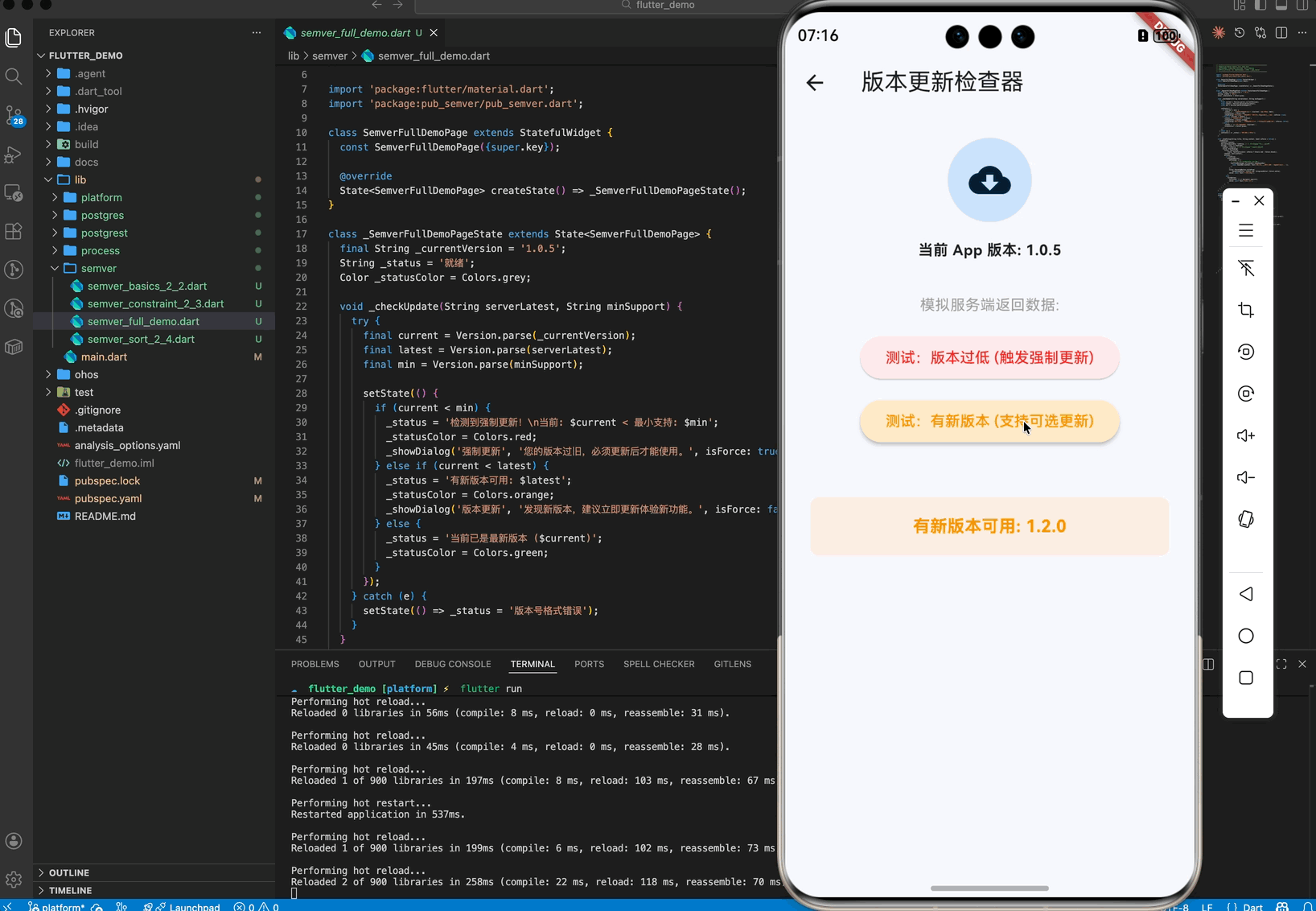Click platform* branch in status bar
The image size is (1316, 911).
click(x=56, y=906)
